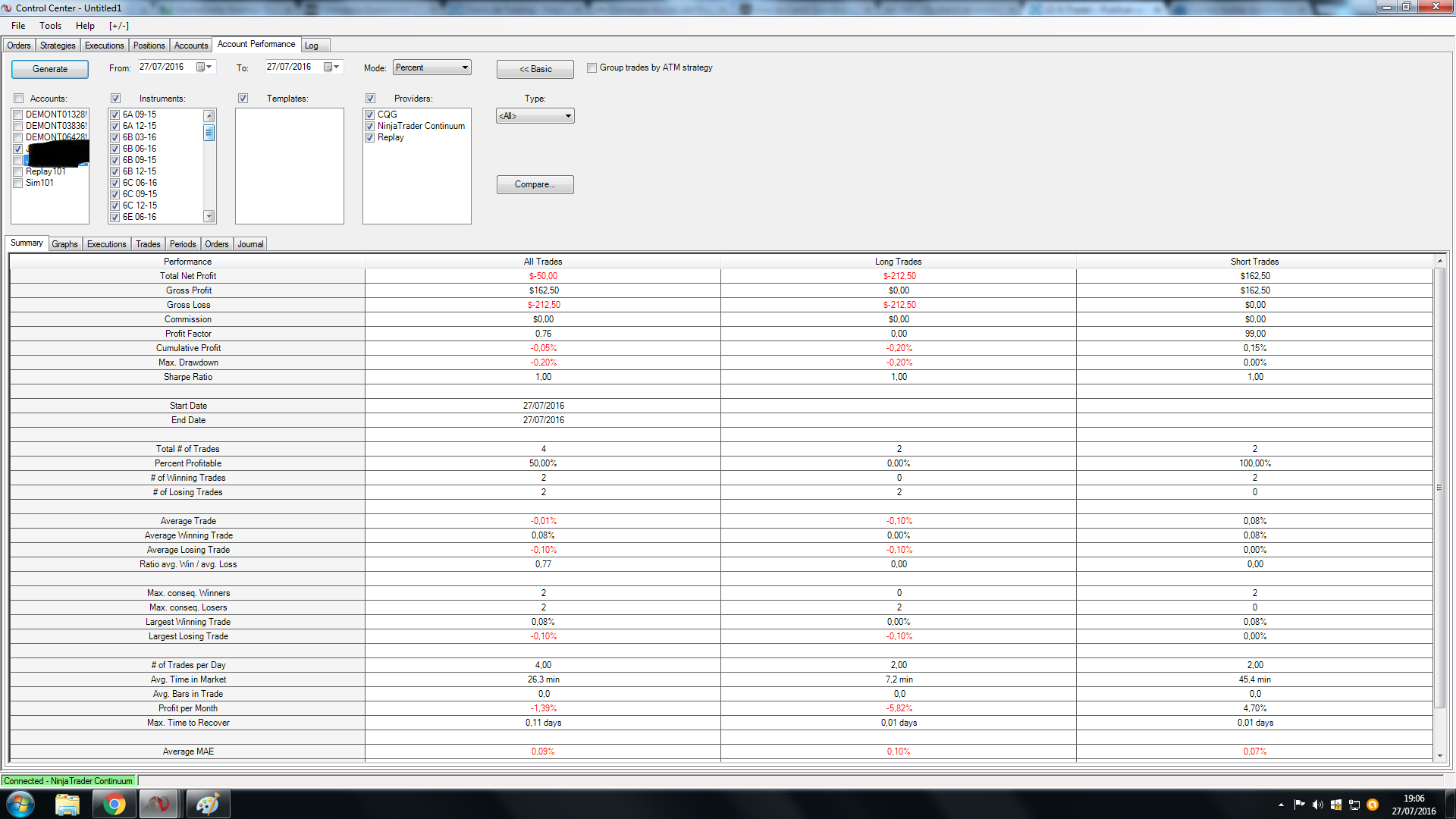Check the Sim101 account checkbox
Viewport: 1456px width, 819px height.
click(x=18, y=184)
